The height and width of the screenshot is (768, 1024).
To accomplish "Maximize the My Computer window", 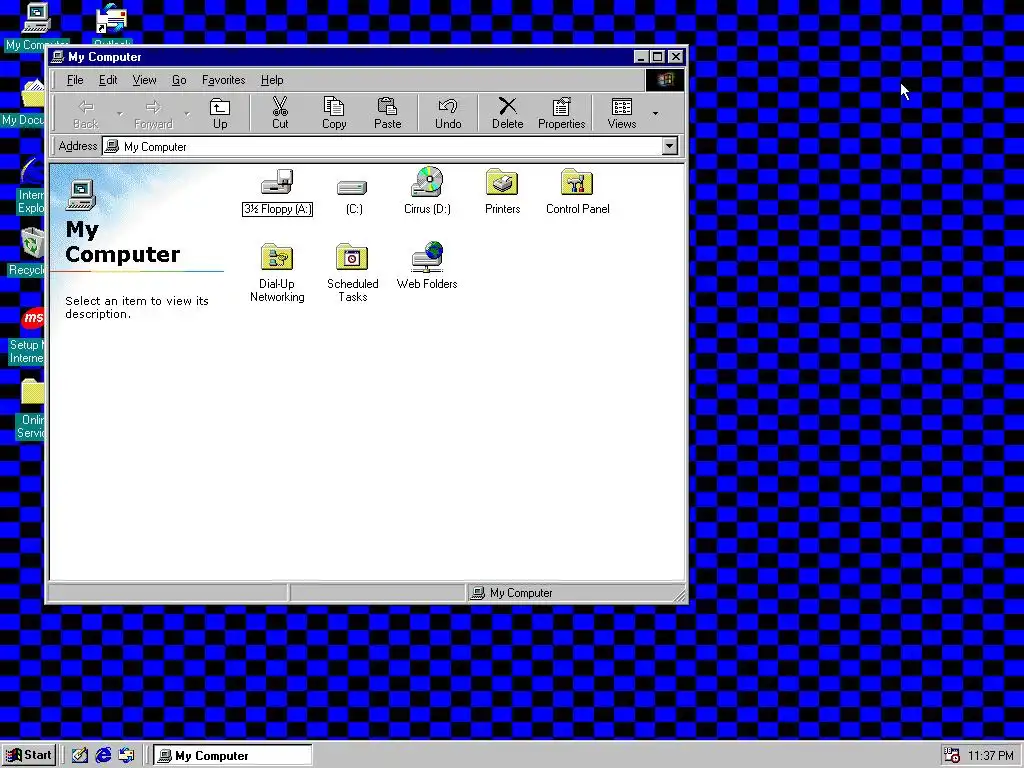I will (658, 57).
